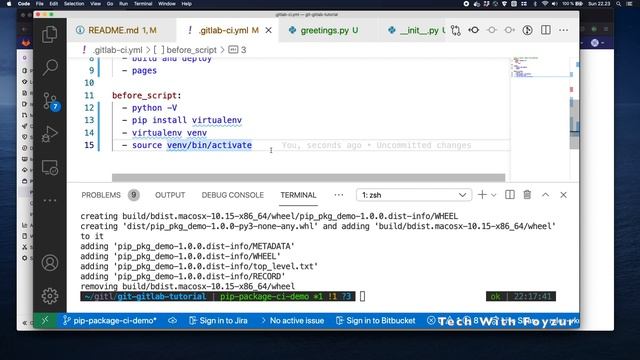Kill terminal with trash icon
Image resolution: width=640 pixels, height=360 pixels.
click(x=527, y=195)
